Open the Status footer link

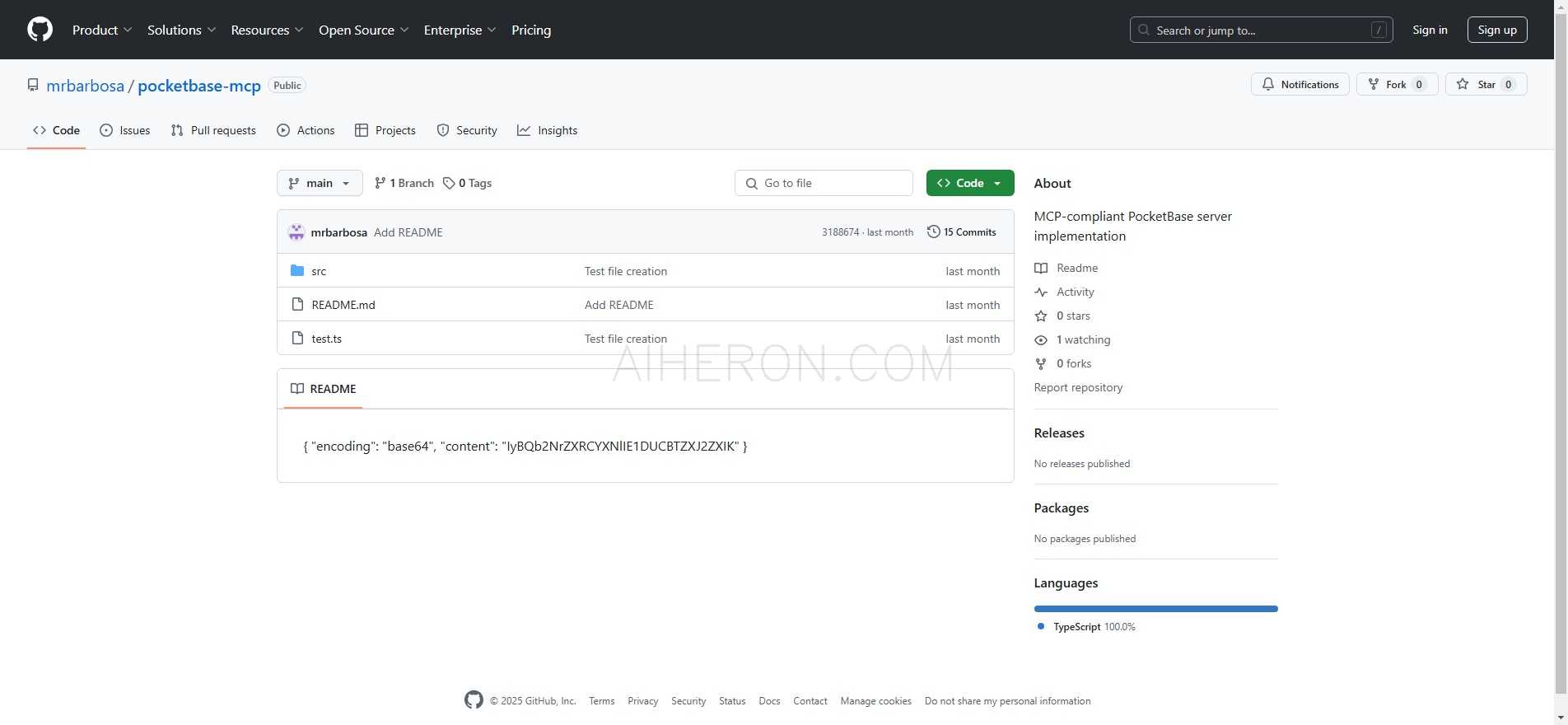coord(732,701)
